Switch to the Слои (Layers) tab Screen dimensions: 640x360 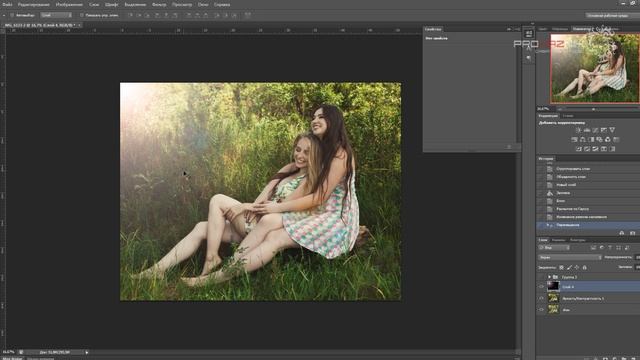(x=543, y=240)
